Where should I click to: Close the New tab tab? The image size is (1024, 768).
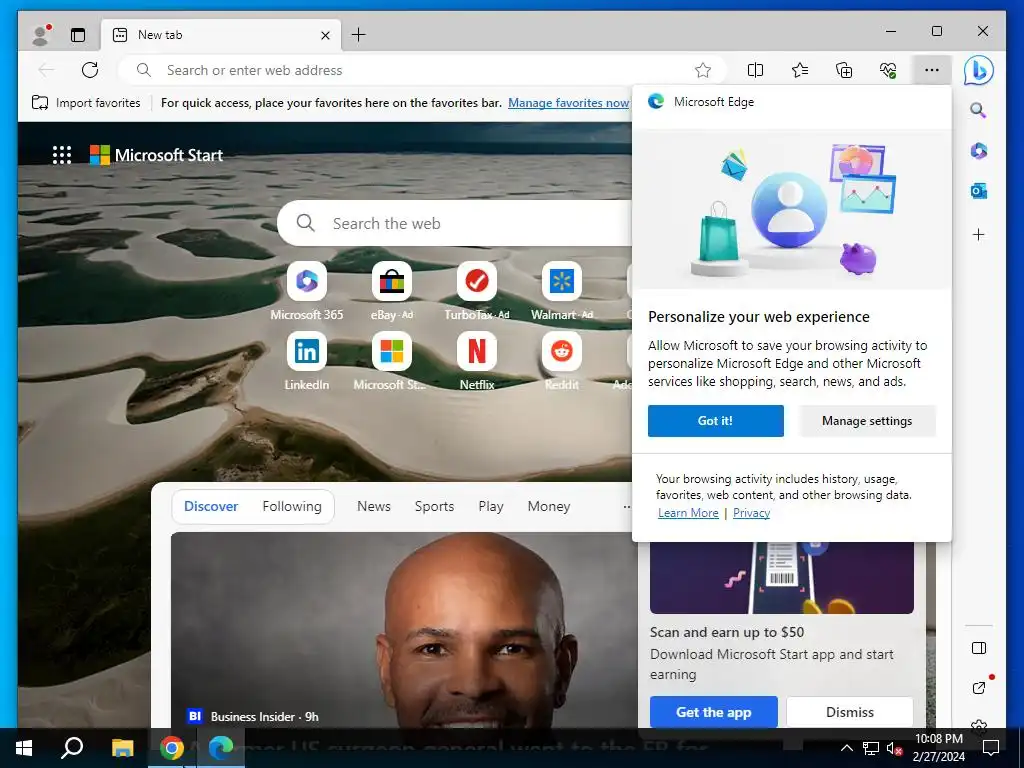(325, 35)
